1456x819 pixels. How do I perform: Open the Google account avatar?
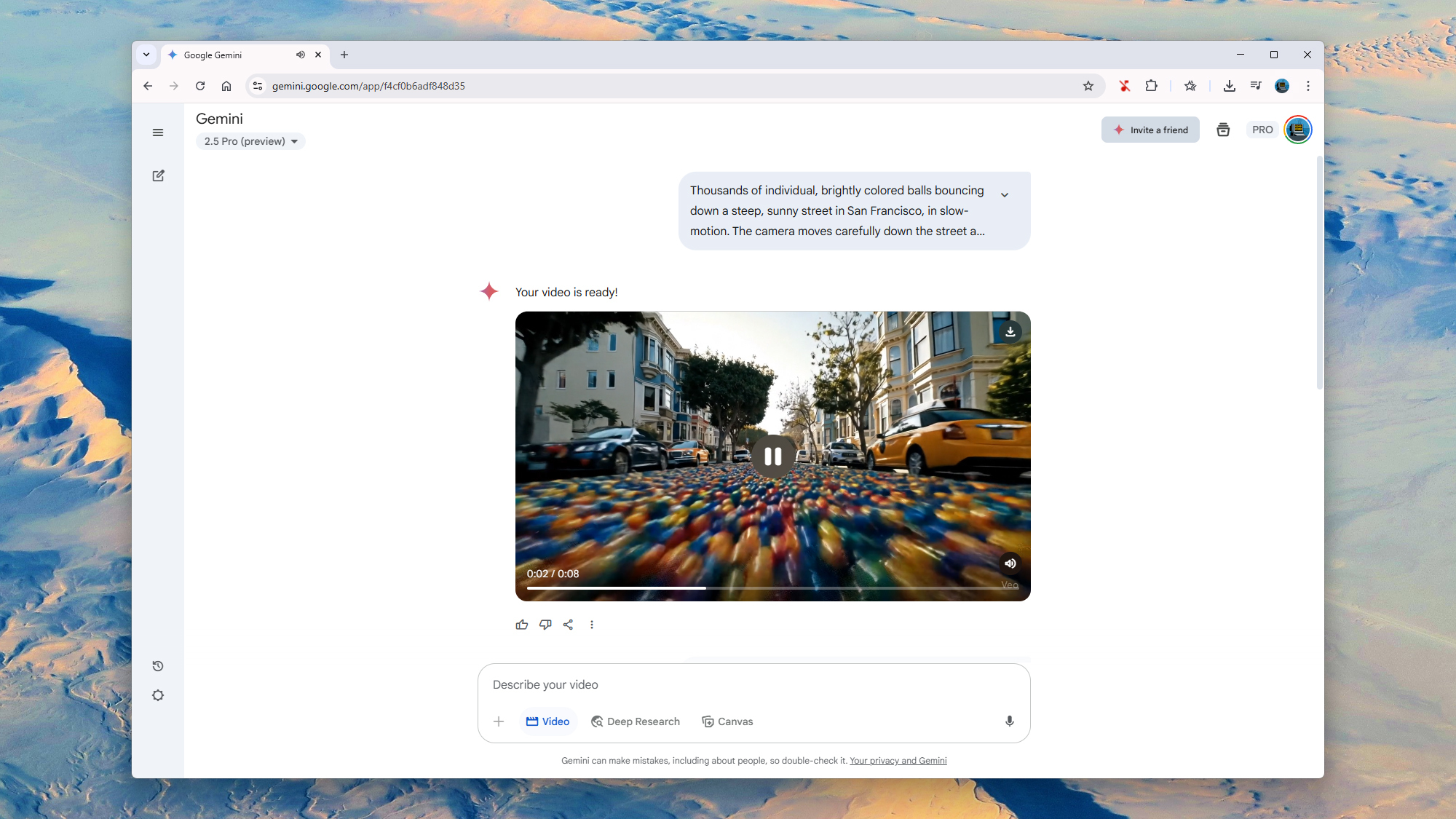point(1298,130)
